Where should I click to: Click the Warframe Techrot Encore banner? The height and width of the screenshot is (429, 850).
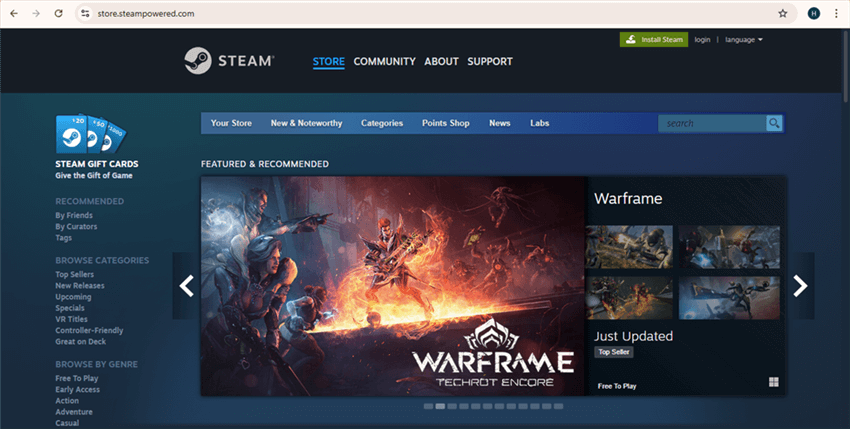click(394, 286)
